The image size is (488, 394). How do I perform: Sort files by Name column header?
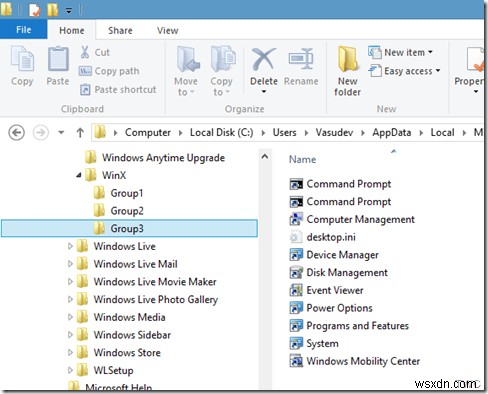[303, 159]
